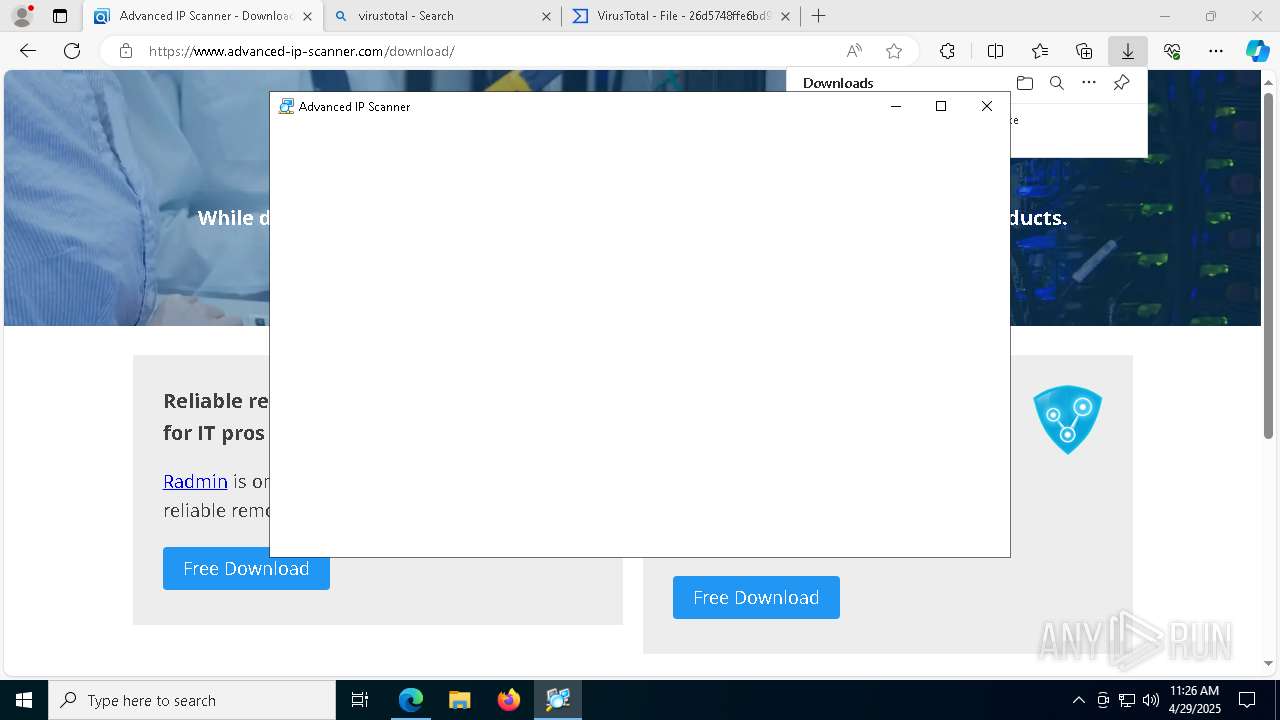Screen dimensions: 1280x720
Task: Open the Favorites list icon
Action: (x=1040, y=51)
